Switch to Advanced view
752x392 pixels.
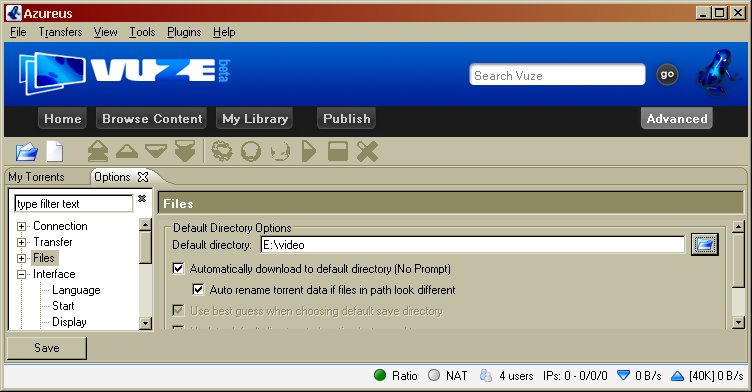coord(677,119)
